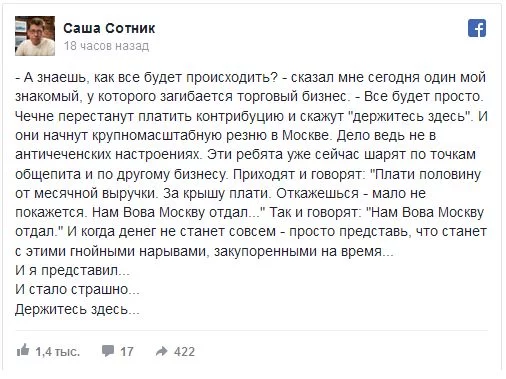Open the '18 часов назад' timestamp link
506x379 pixels.
pyautogui.click(x=106, y=46)
